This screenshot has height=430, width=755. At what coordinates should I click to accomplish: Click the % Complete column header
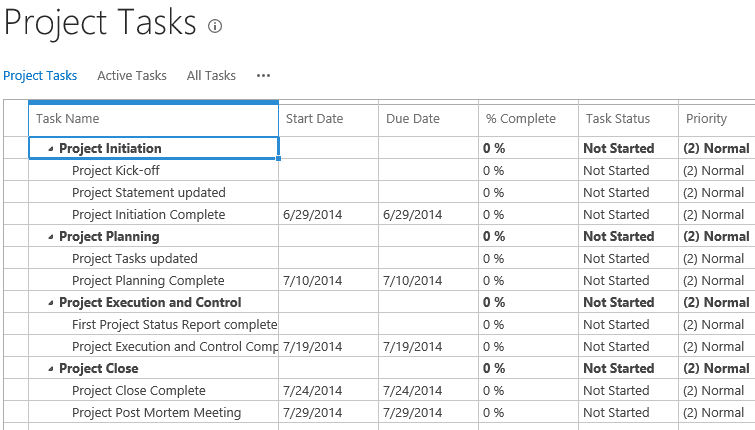pos(529,119)
